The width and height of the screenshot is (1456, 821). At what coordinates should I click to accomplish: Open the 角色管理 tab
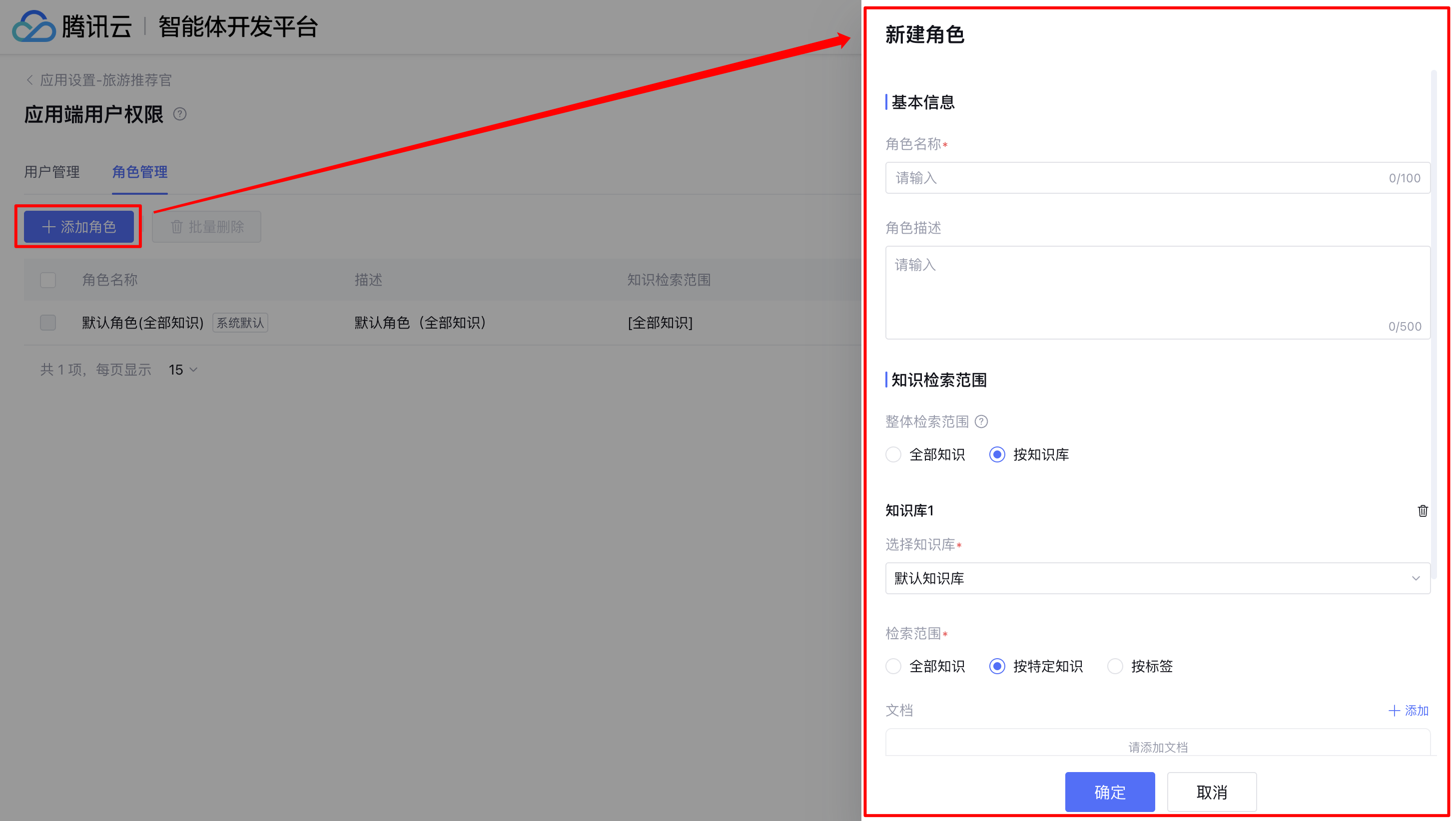point(139,172)
